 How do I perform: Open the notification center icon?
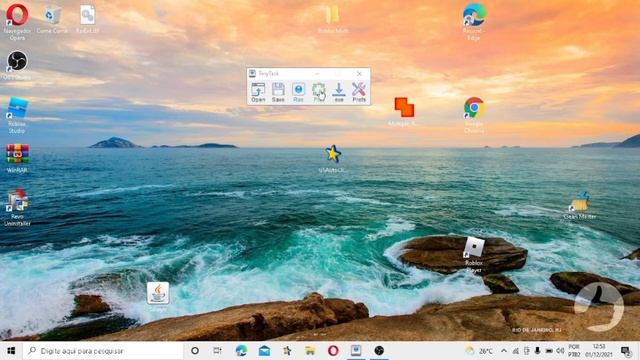tap(625, 351)
